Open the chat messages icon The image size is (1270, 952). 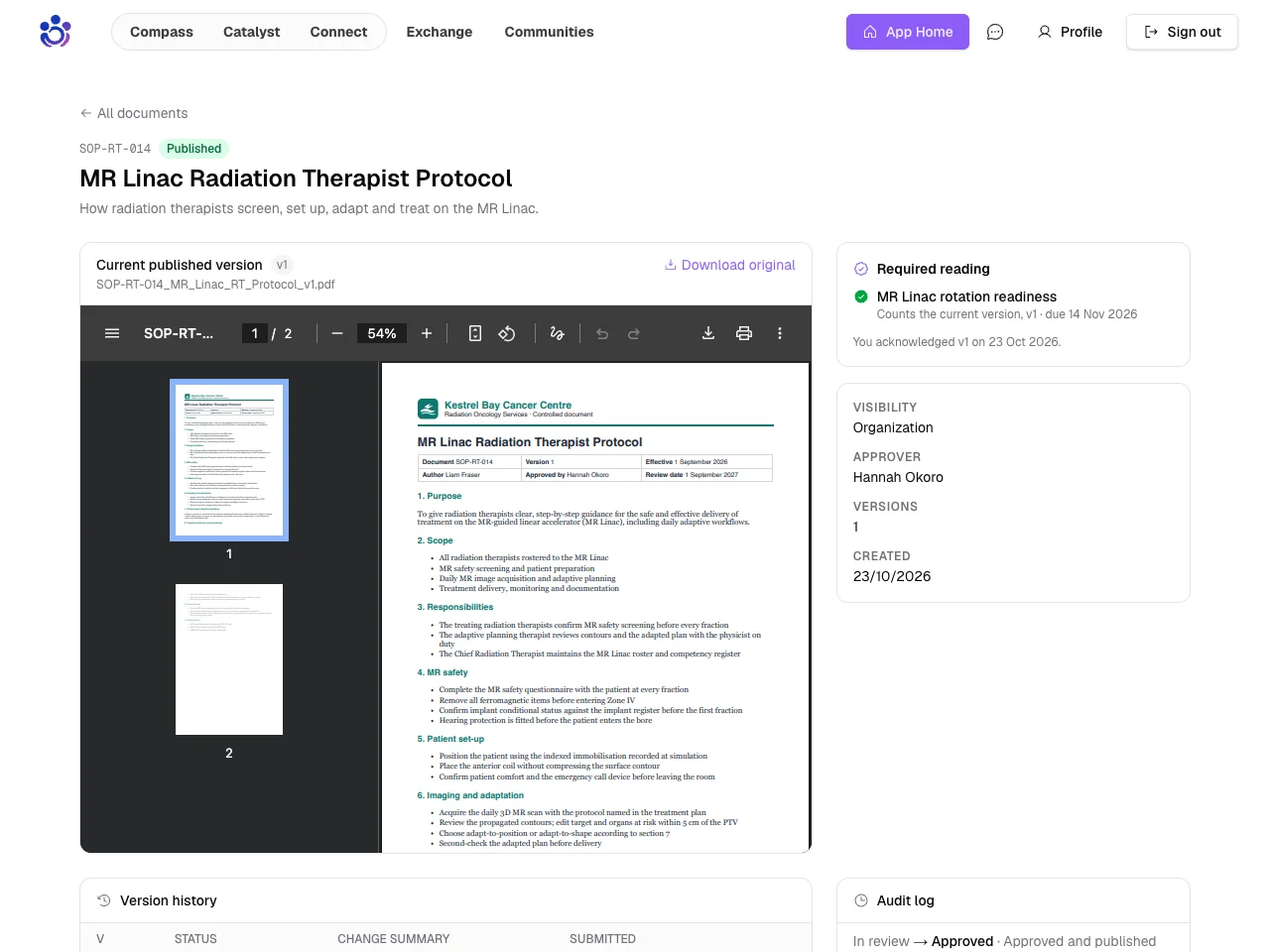pyautogui.click(x=995, y=32)
